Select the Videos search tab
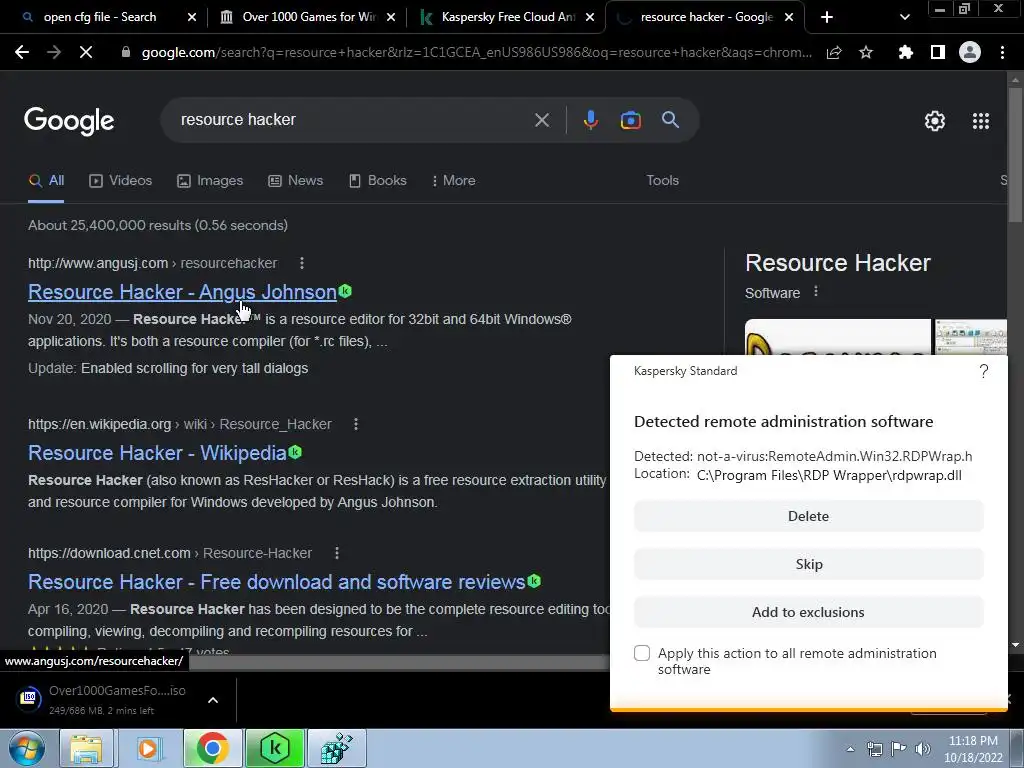1024x768 pixels. tap(120, 180)
